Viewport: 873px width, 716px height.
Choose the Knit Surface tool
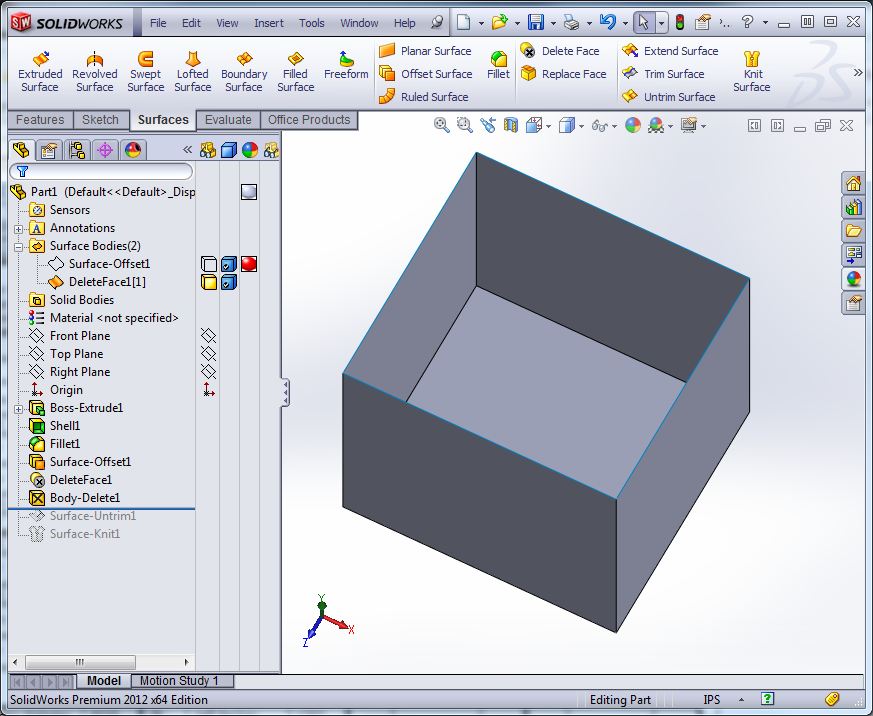[x=752, y=72]
